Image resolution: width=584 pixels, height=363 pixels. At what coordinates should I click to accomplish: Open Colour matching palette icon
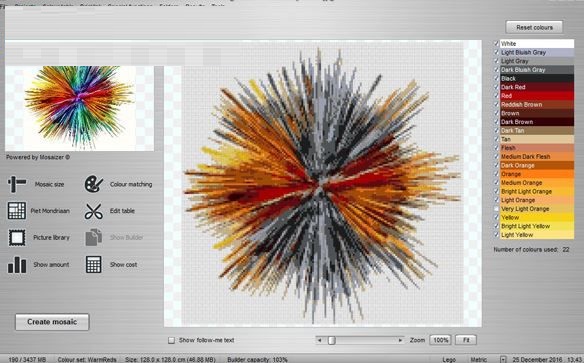[93, 184]
